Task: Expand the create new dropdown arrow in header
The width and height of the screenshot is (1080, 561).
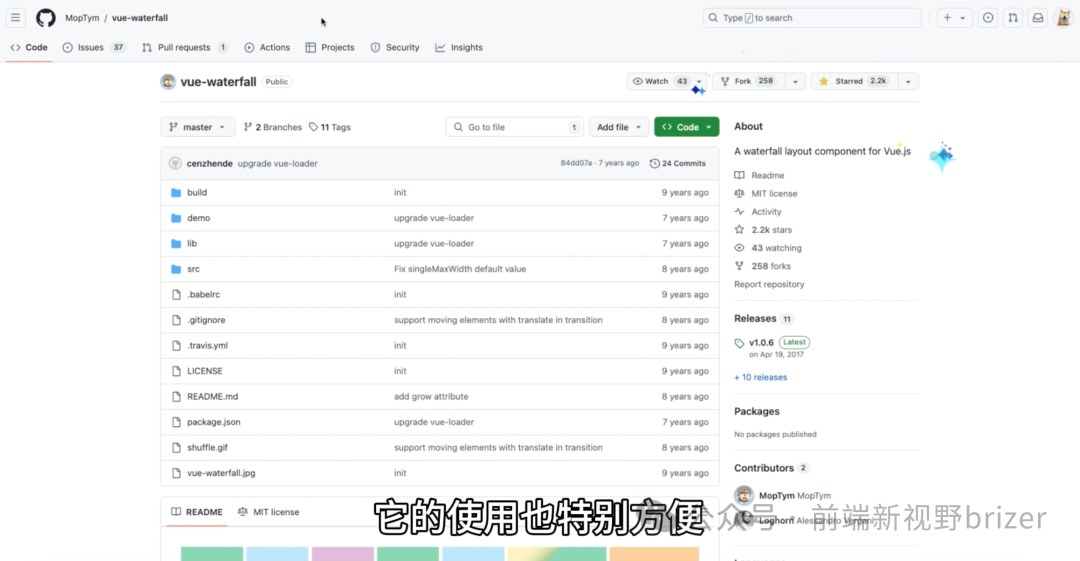Action: [963, 18]
